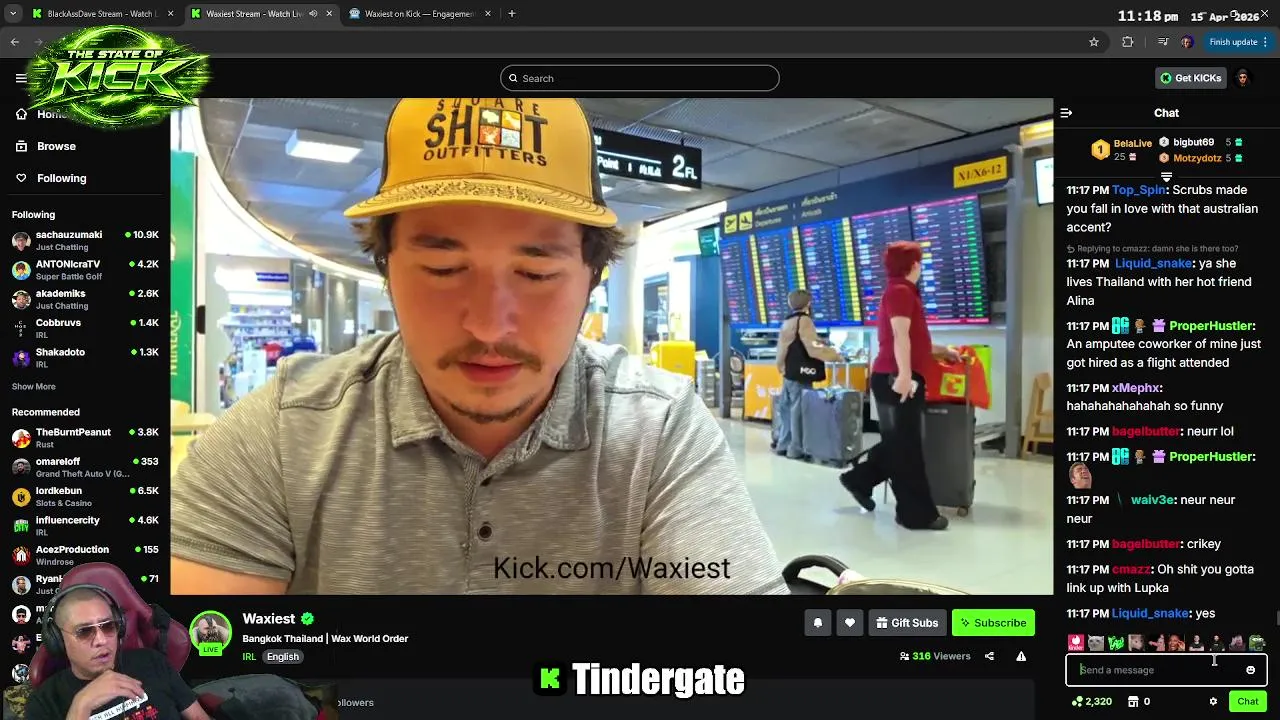Open ANTONIcraTV channel in Following

(85, 270)
